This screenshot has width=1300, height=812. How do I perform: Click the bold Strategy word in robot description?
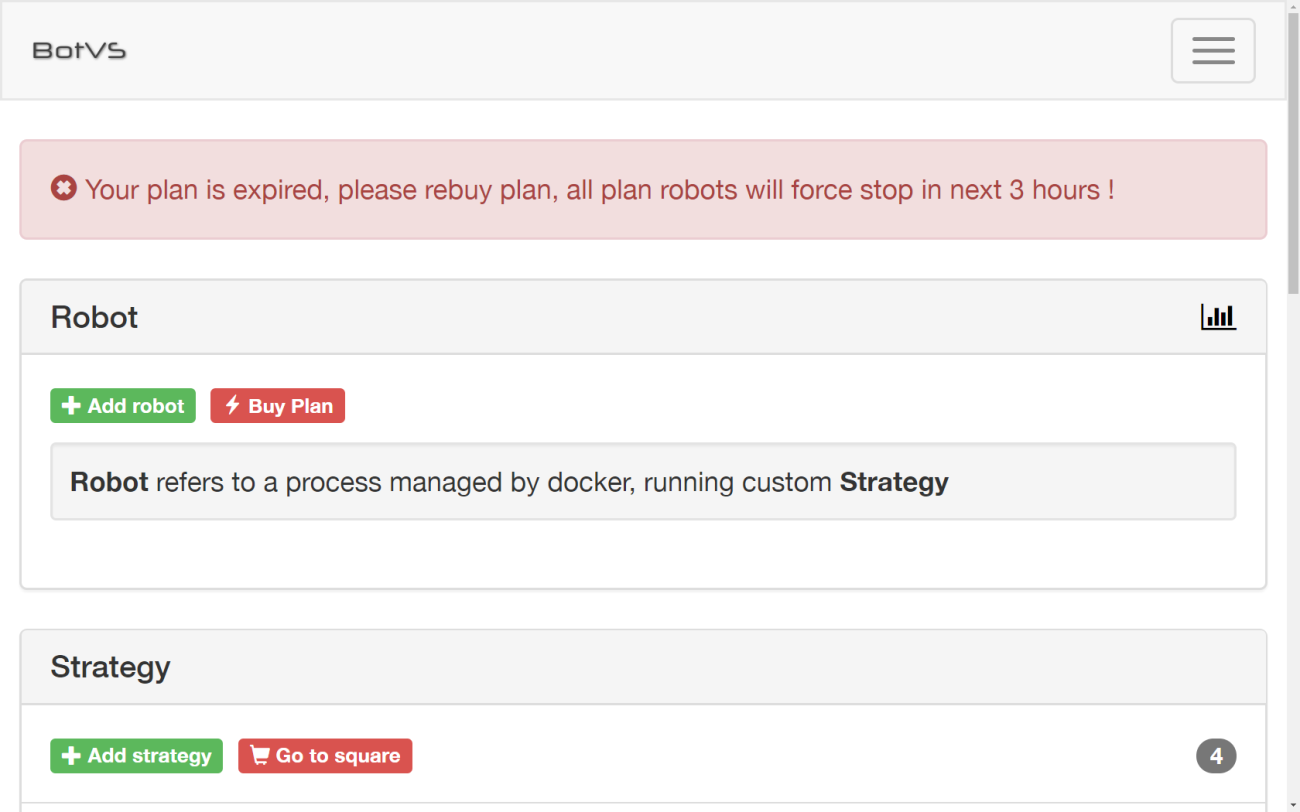(x=894, y=482)
